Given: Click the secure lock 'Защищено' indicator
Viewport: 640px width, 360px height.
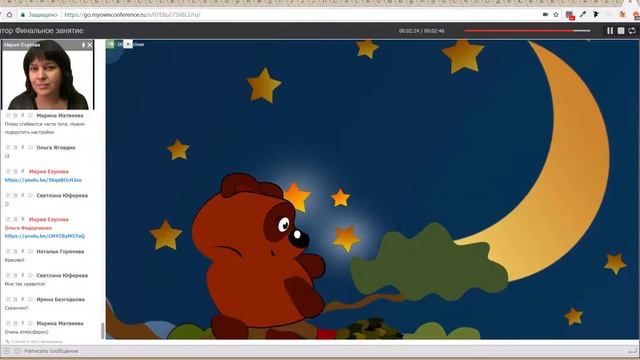Looking at the screenshot, I should tap(39, 15).
